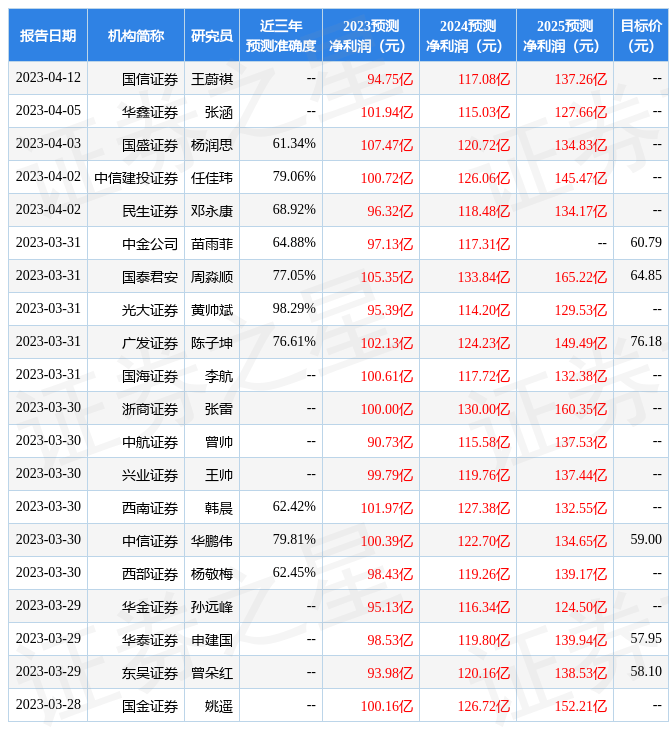Select researcher 申建国 in the table
The width and height of the screenshot is (669, 730).
(212, 639)
